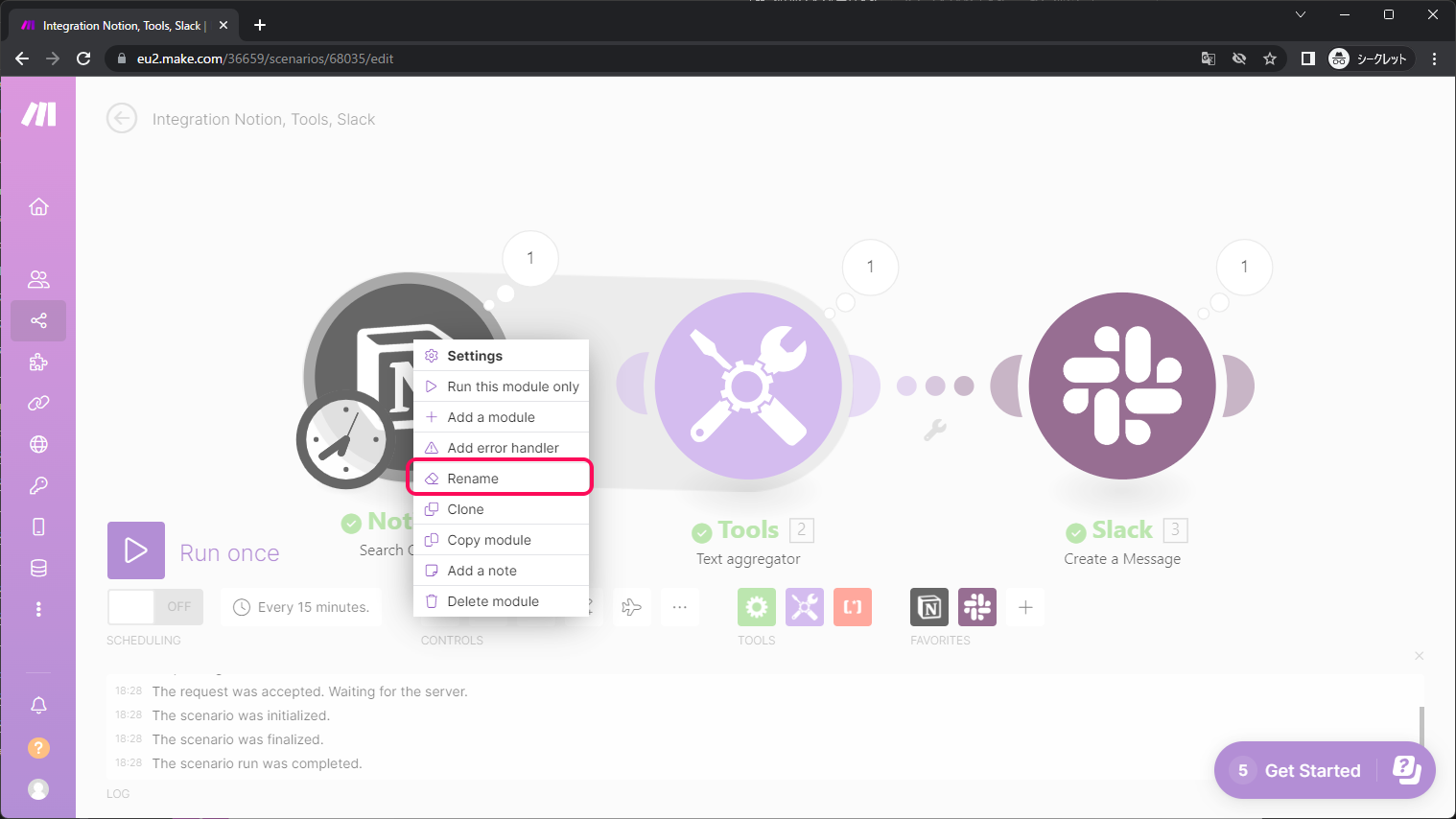This screenshot has width=1456, height=819.
Task: Select Delete module
Action: [x=501, y=601]
